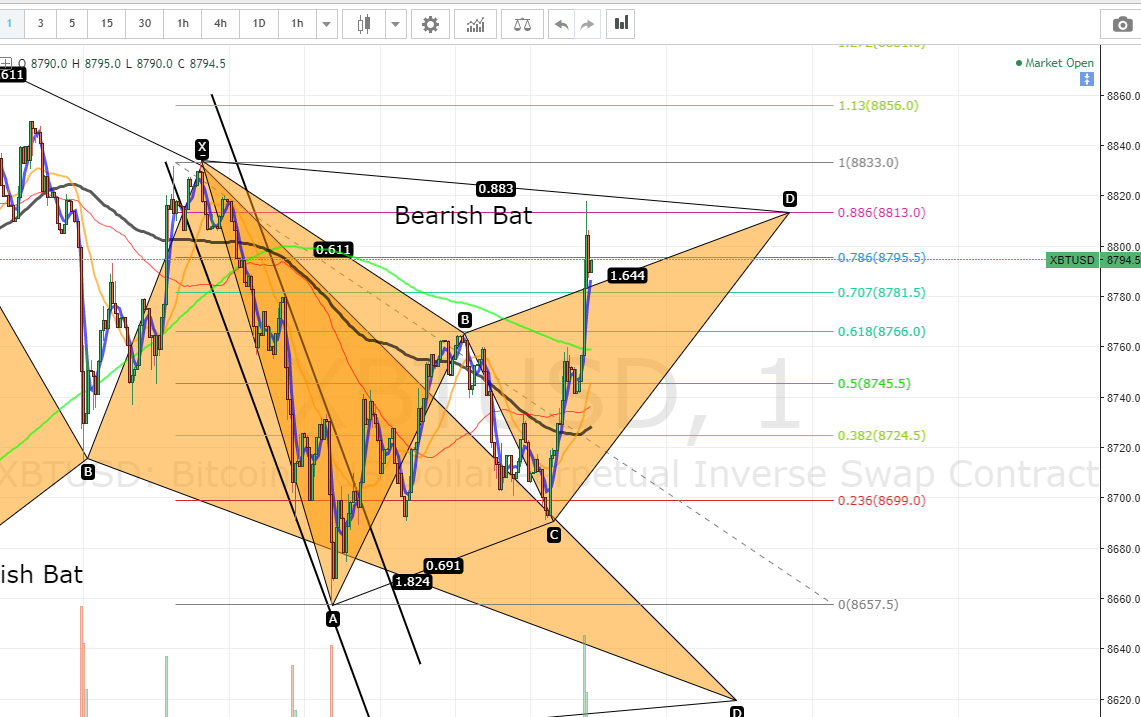Switch to the 4h interval

220,23
